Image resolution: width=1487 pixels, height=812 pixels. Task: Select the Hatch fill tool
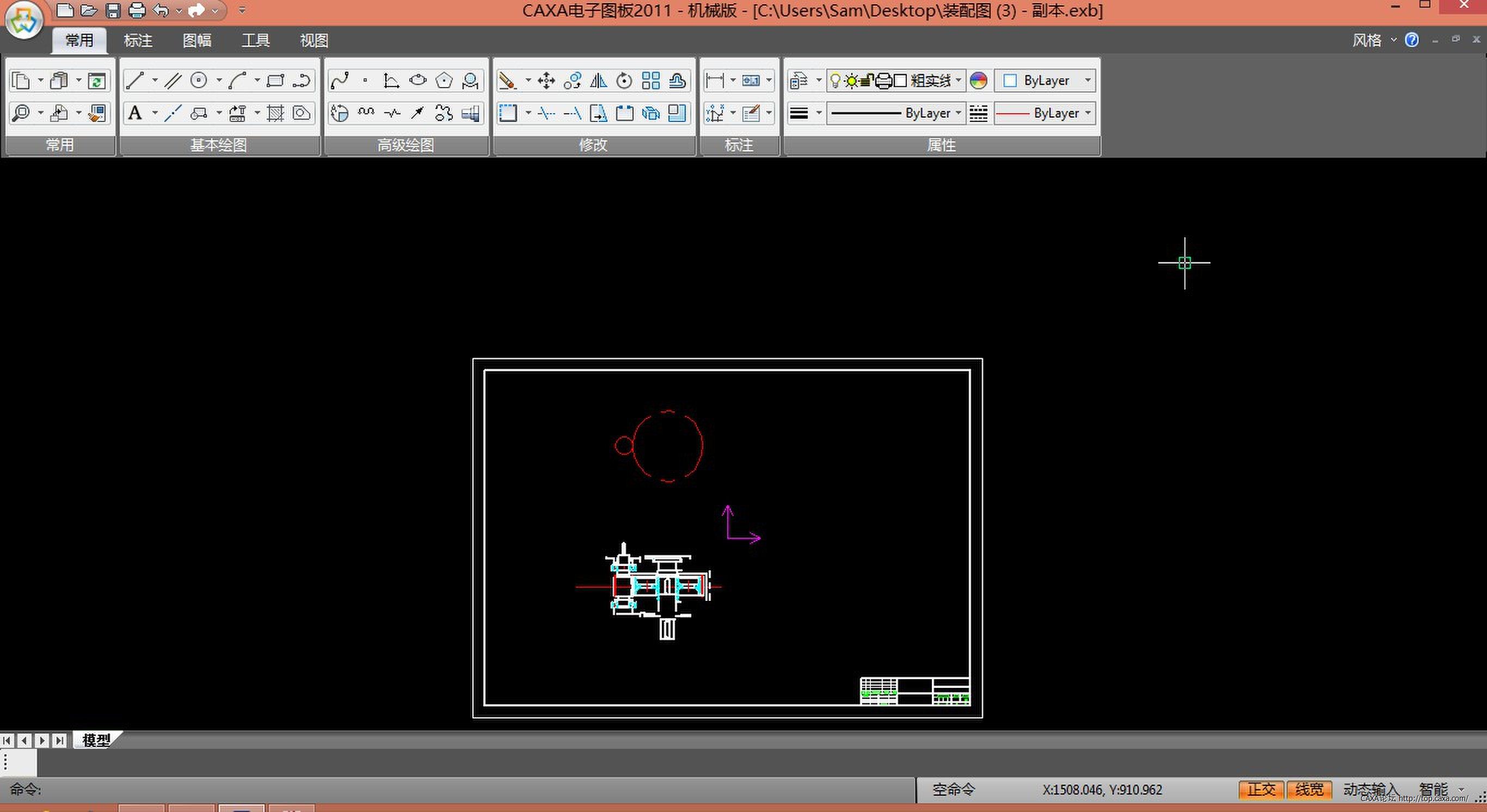tap(275, 113)
